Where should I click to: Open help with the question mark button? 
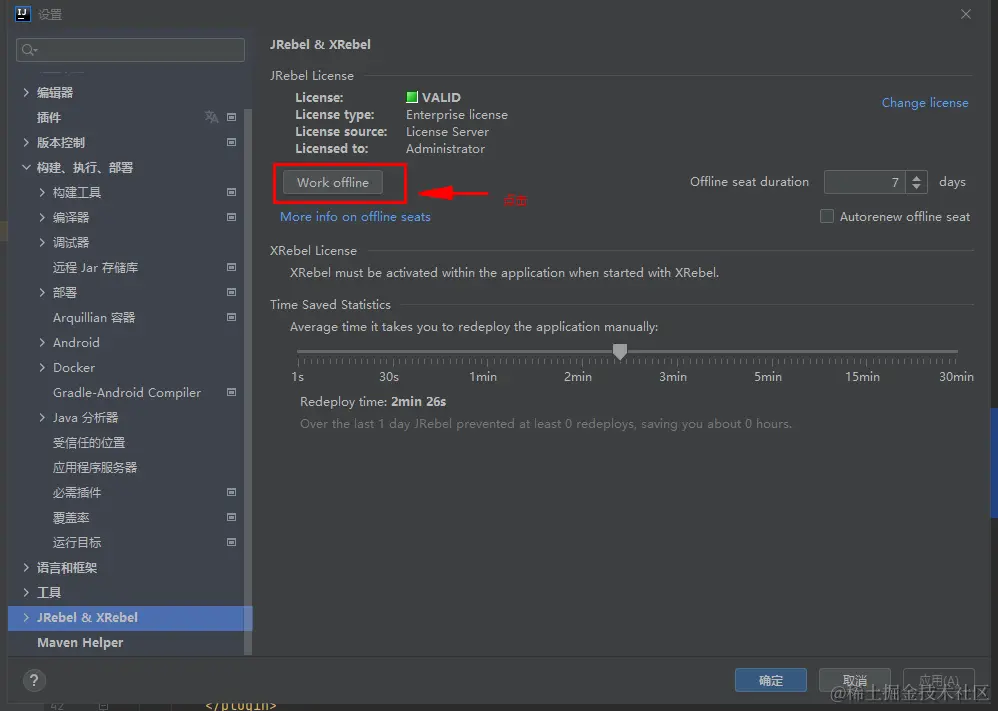(x=34, y=680)
